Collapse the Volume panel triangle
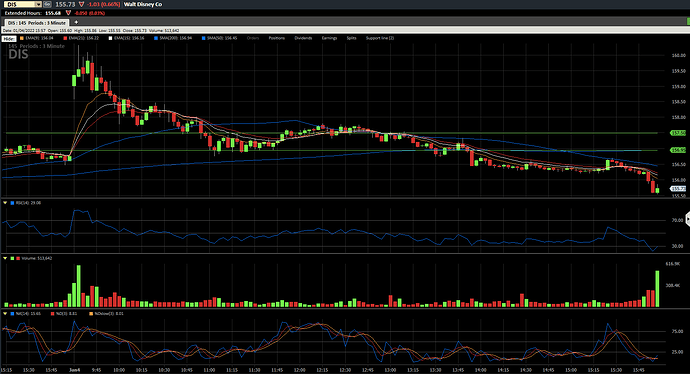Image resolution: width=690 pixels, height=374 pixels. 5,258
